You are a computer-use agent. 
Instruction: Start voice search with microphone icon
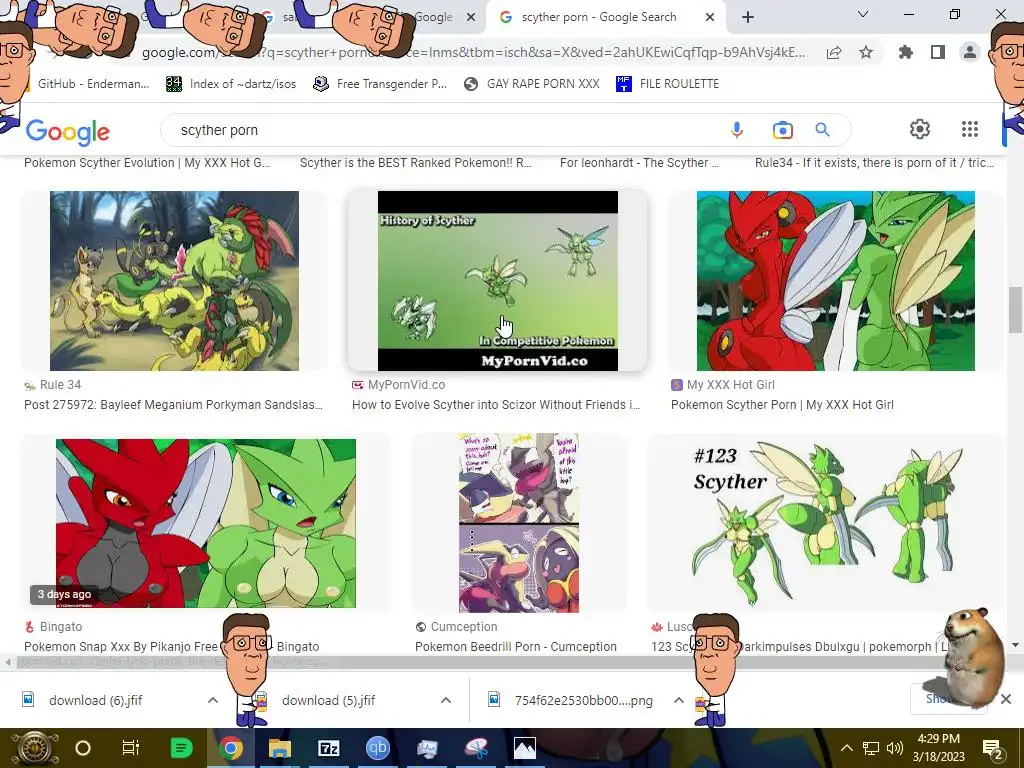(x=737, y=130)
